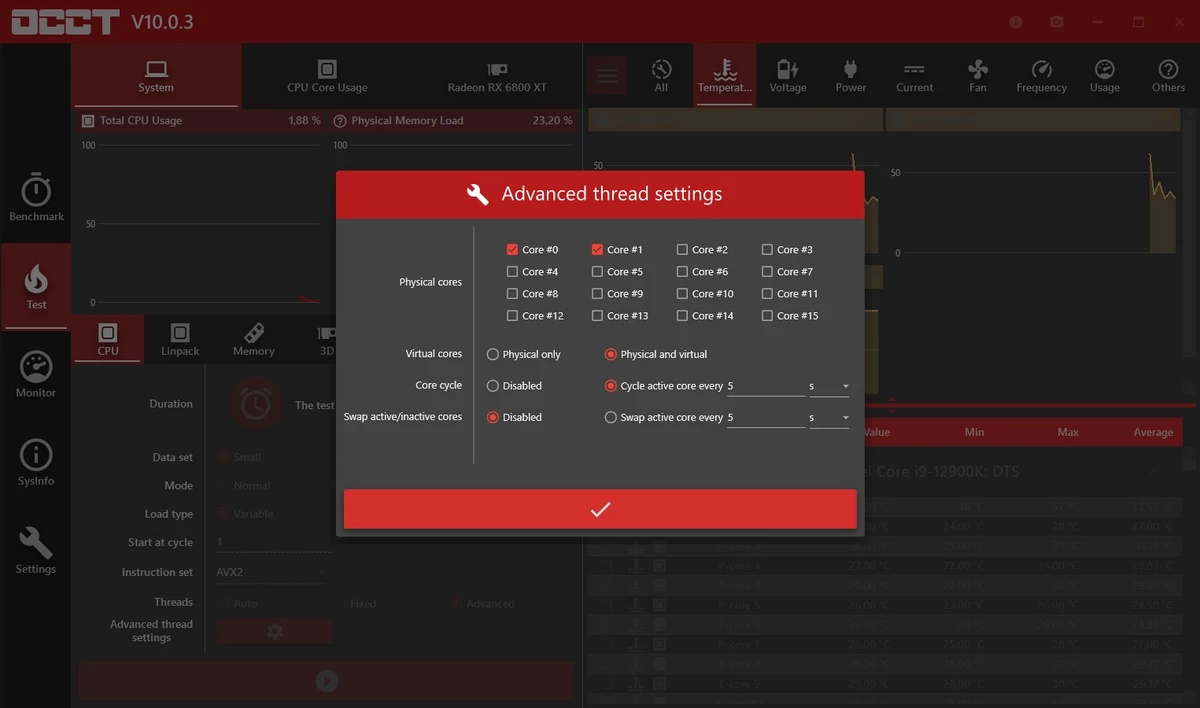Check Core #12 checkbox
Image resolution: width=1200 pixels, height=708 pixels.
tap(512, 316)
